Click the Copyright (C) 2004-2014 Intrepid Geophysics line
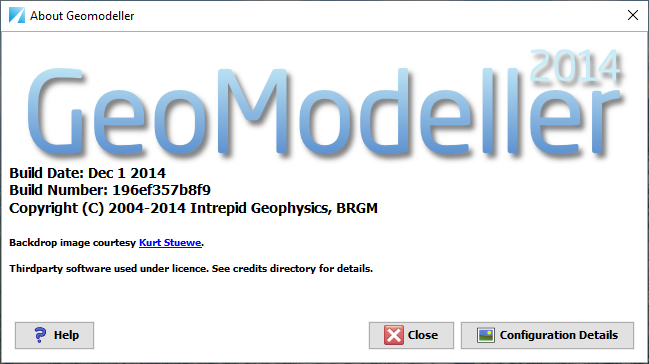The image size is (649, 364). 193,208
